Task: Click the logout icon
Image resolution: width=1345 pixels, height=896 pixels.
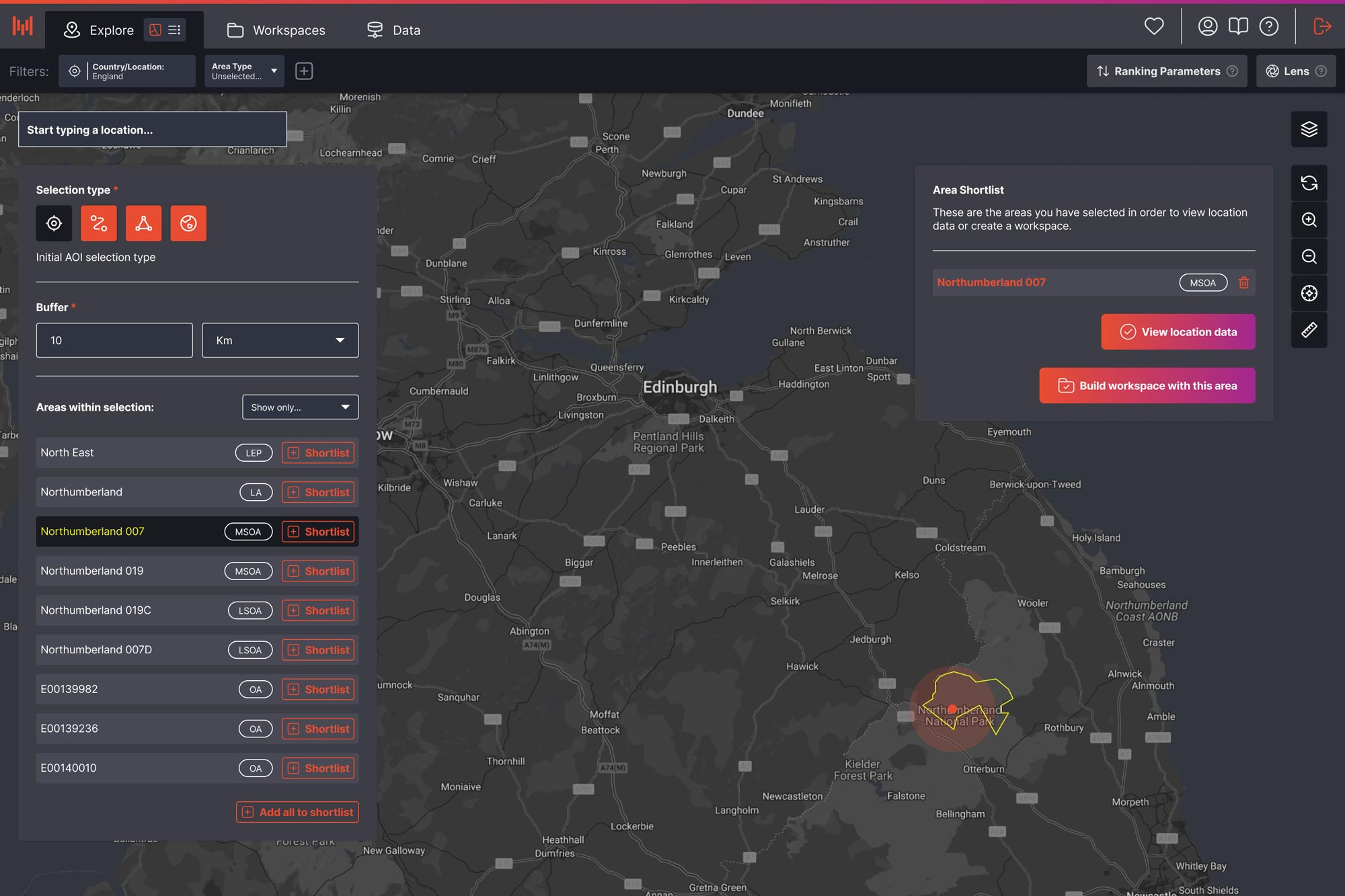Action: 1322,26
